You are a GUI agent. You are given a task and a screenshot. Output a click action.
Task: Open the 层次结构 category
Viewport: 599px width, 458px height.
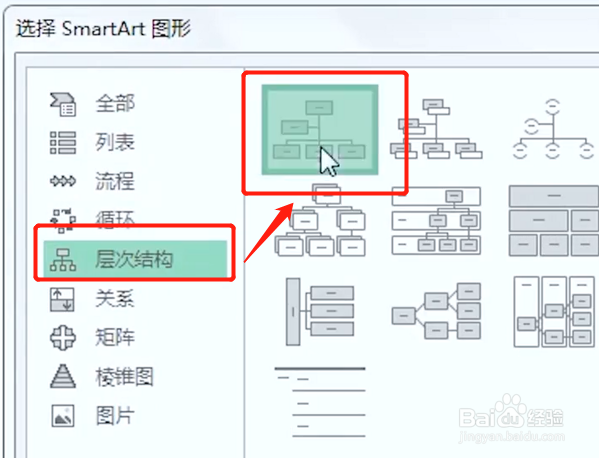tap(134, 259)
